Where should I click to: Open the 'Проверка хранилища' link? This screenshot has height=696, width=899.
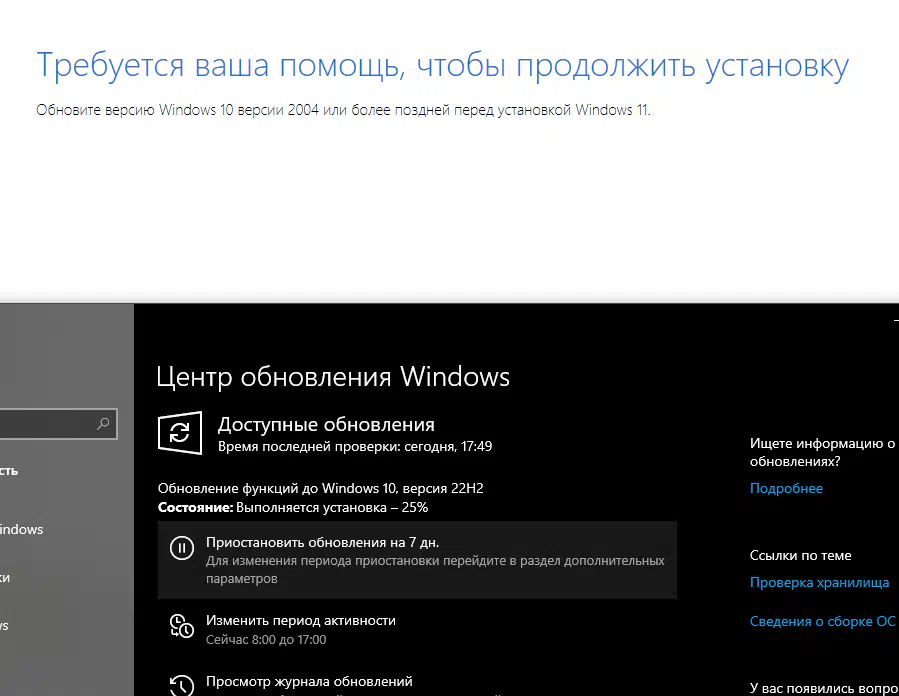tap(819, 582)
